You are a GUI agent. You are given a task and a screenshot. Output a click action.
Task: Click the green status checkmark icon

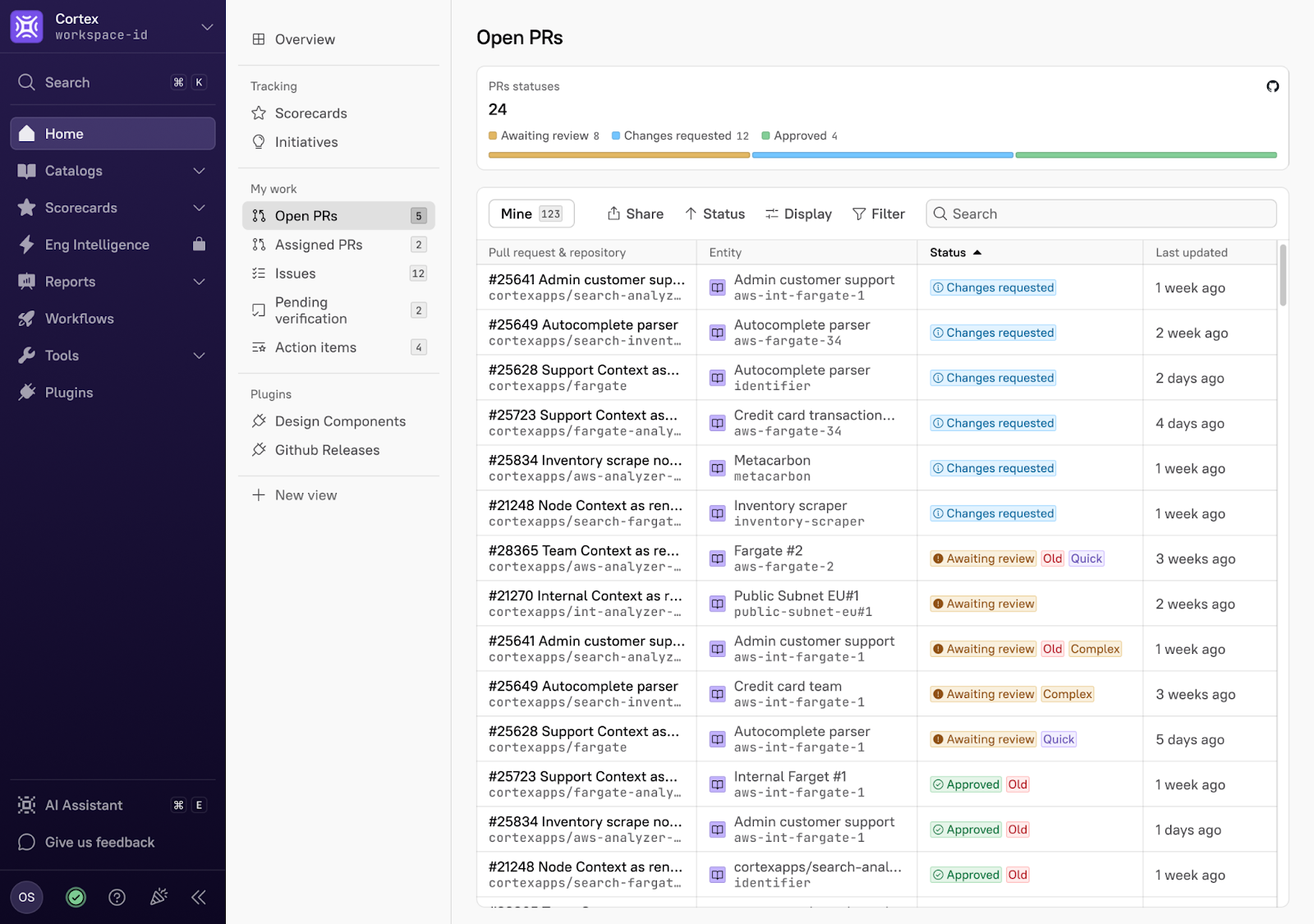pos(76,897)
